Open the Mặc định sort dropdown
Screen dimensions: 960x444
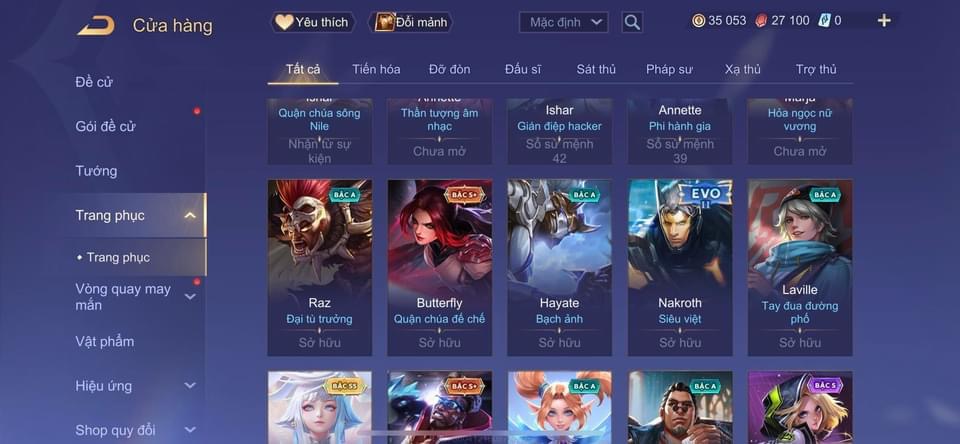[x=563, y=23]
